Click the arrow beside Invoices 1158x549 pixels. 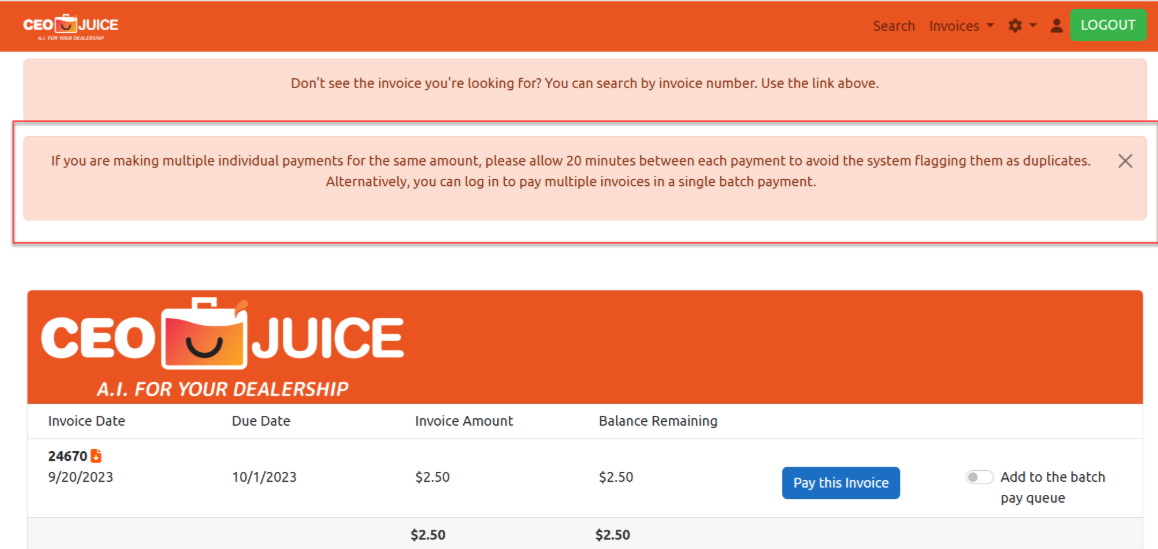989,26
